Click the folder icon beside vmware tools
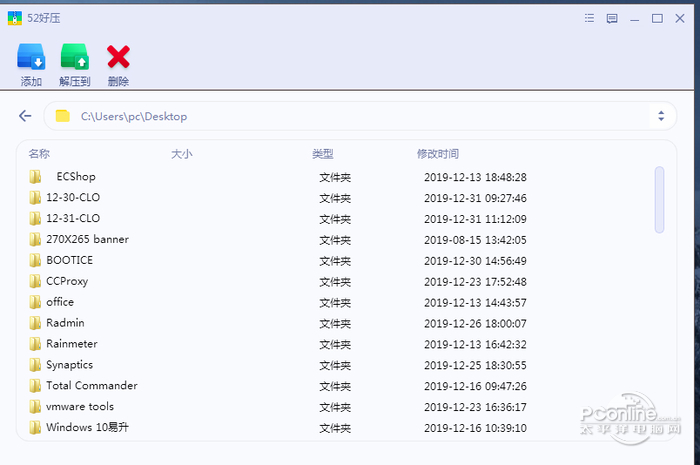The width and height of the screenshot is (700, 465). point(35,407)
